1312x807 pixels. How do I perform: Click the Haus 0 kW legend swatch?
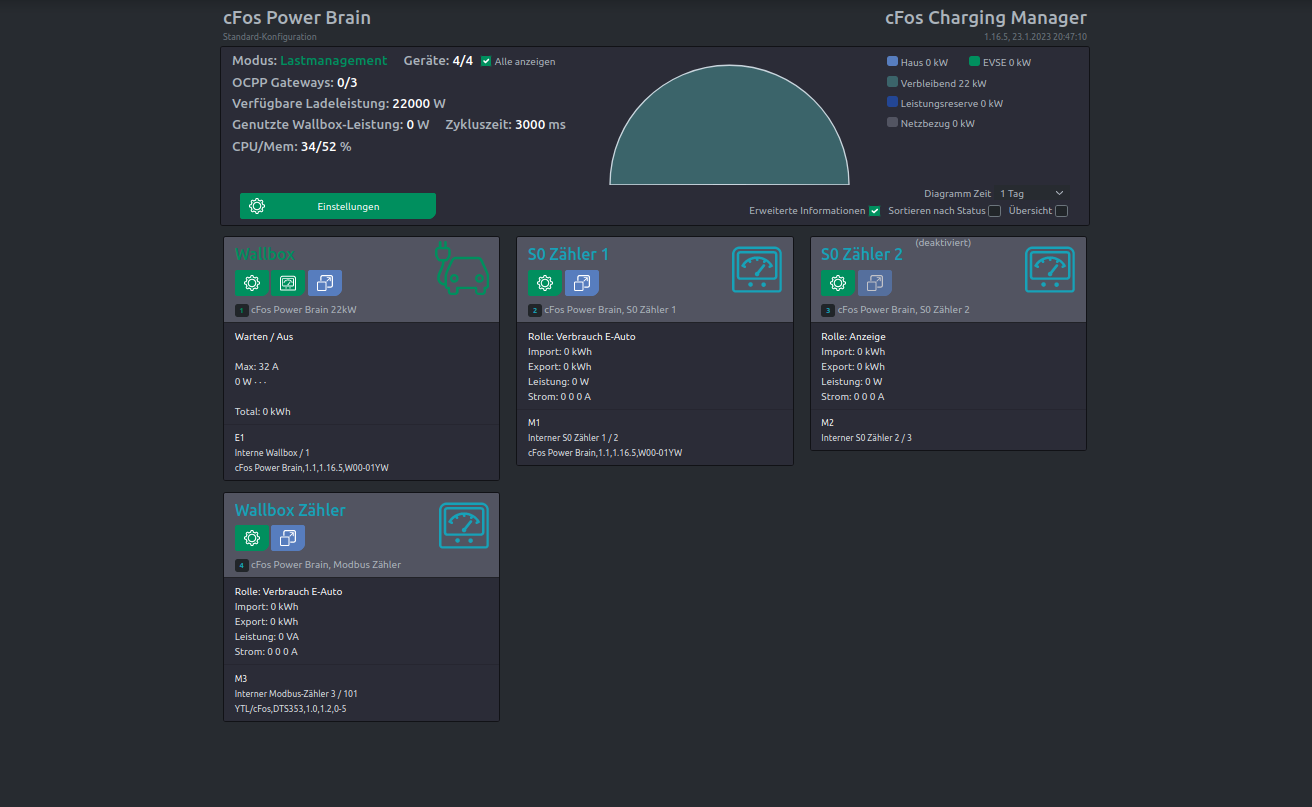[892, 61]
